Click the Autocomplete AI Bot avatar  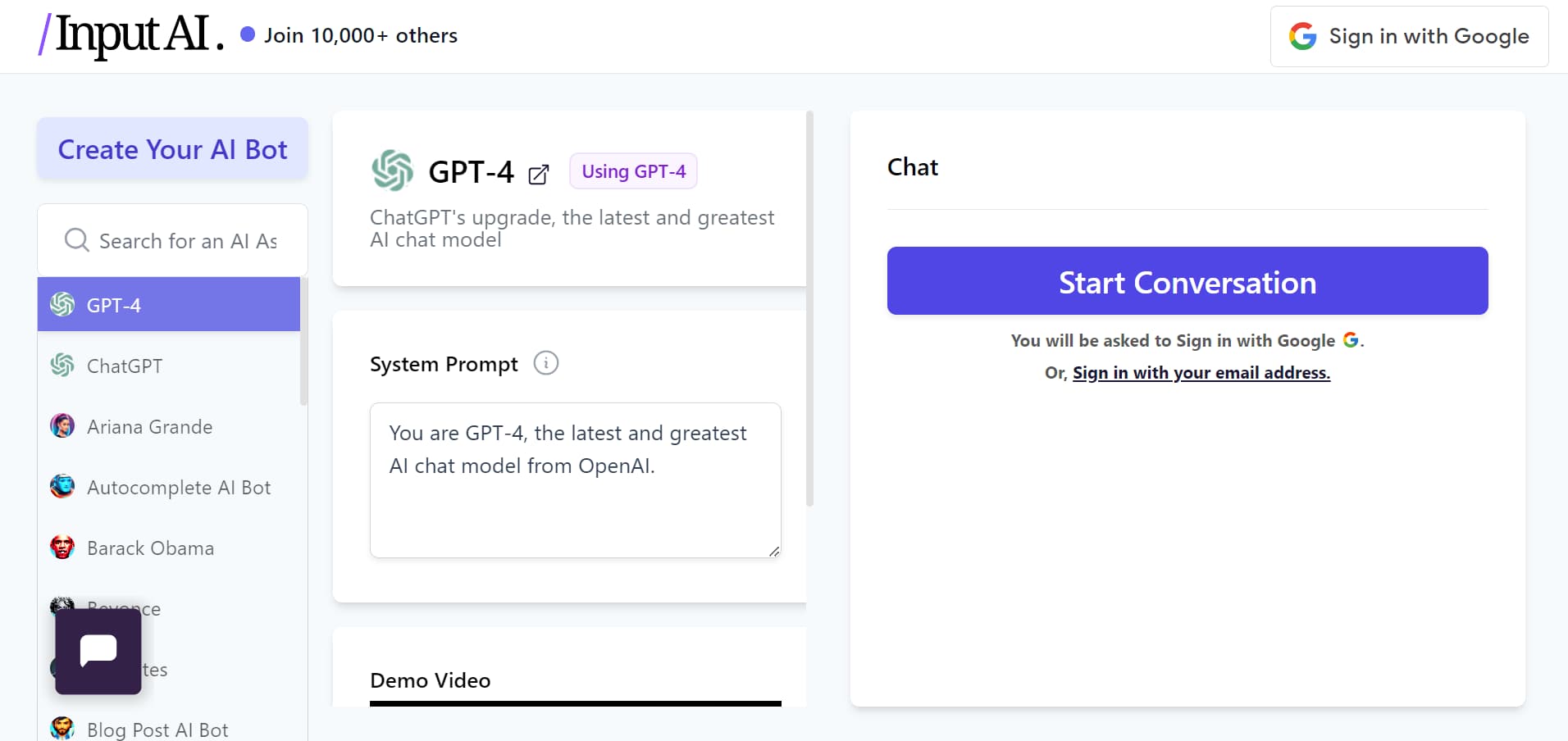62,487
